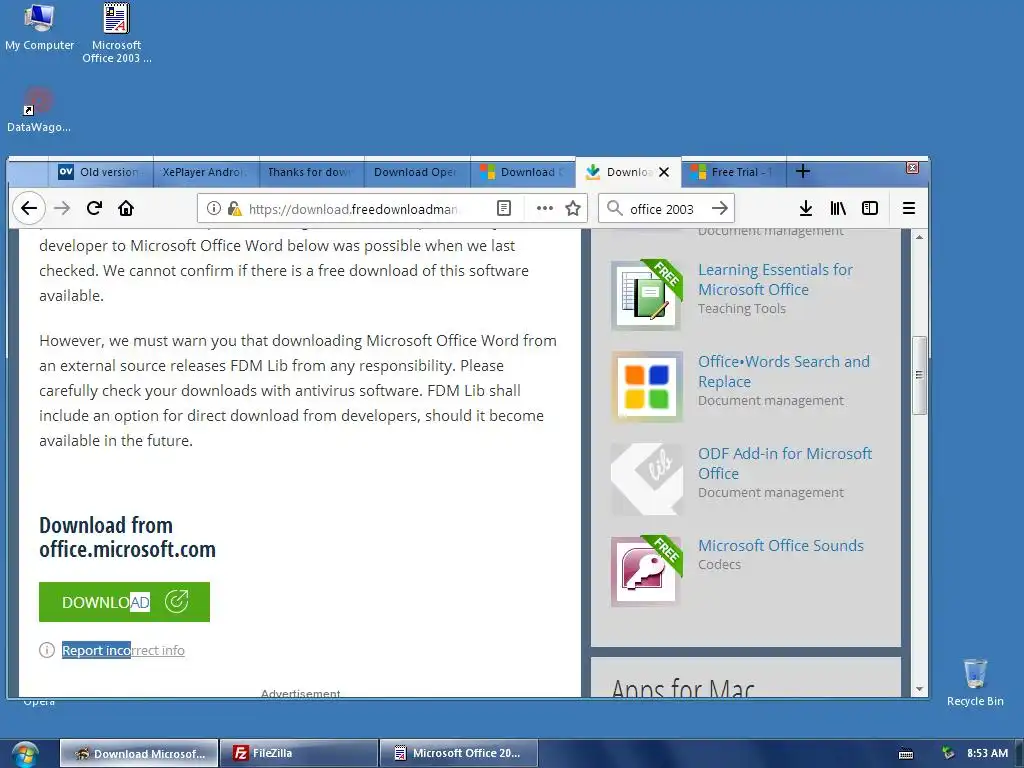Click the search magnifier icon
Viewport: 1024px width, 768px height.
click(x=615, y=208)
